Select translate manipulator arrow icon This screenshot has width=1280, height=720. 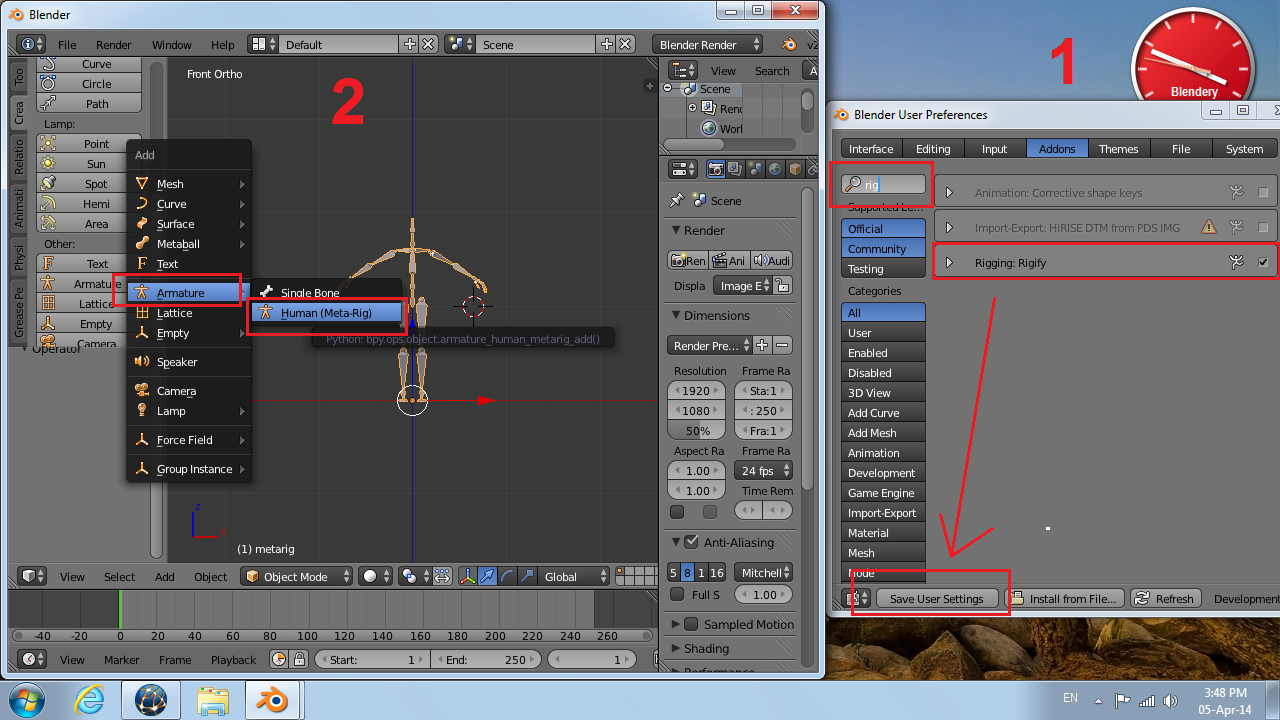click(487, 576)
